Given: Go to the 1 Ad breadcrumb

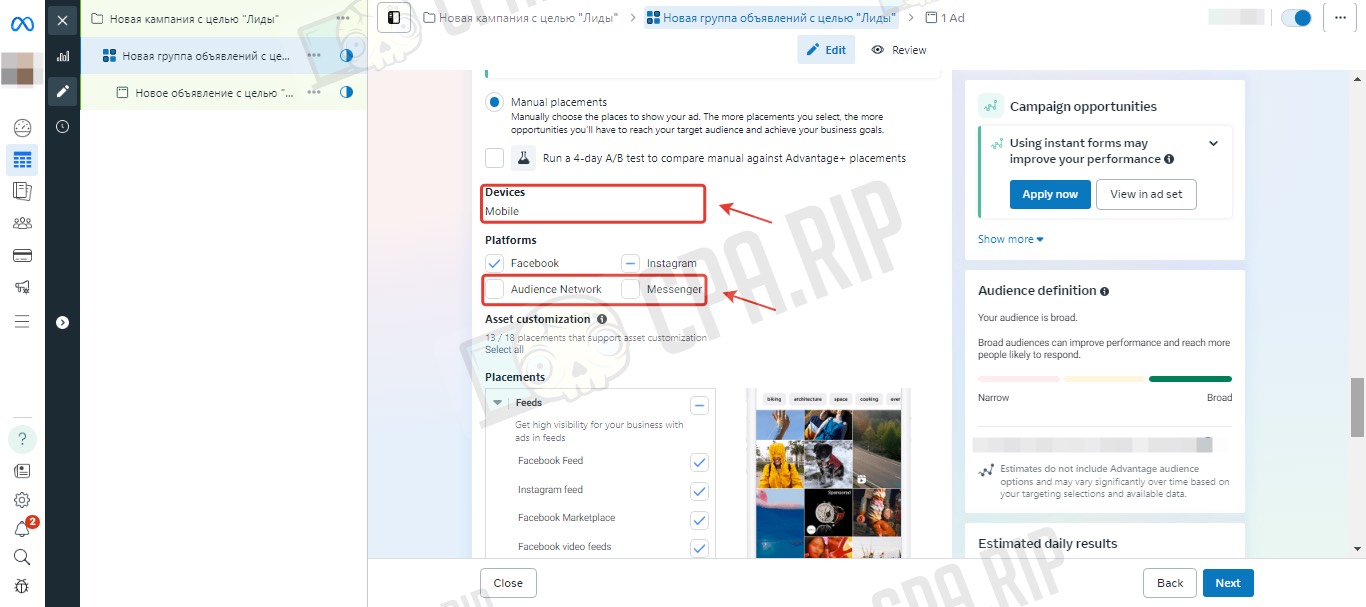Looking at the screenshot, I should click(945, 18).
